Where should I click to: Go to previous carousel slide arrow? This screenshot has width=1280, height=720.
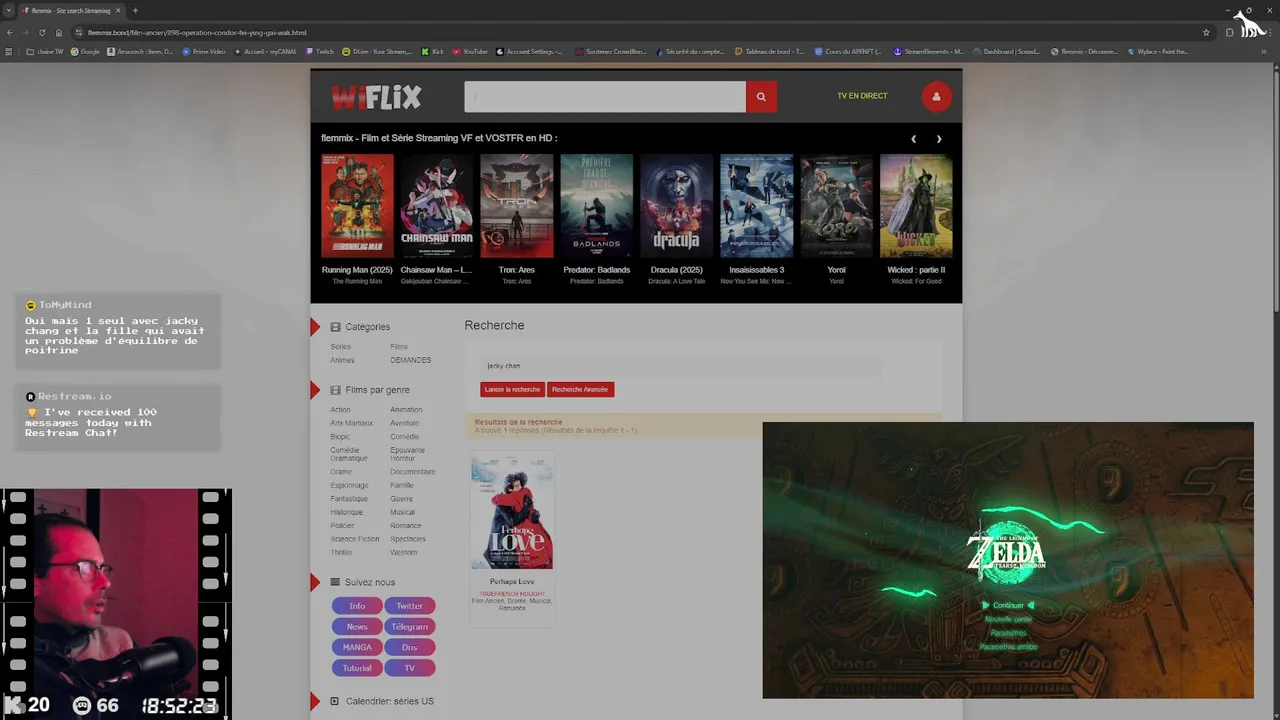click(913, 139)
